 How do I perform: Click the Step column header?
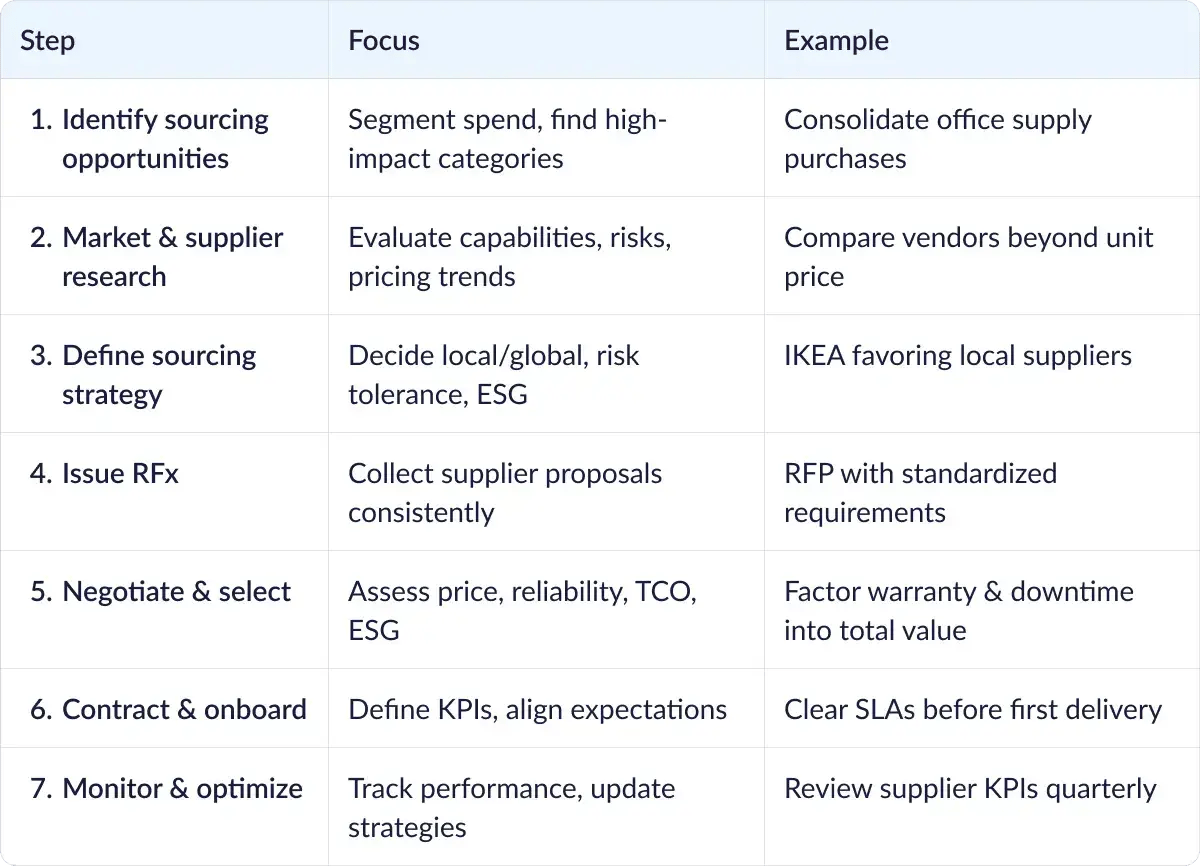click(x=48, y=41)
